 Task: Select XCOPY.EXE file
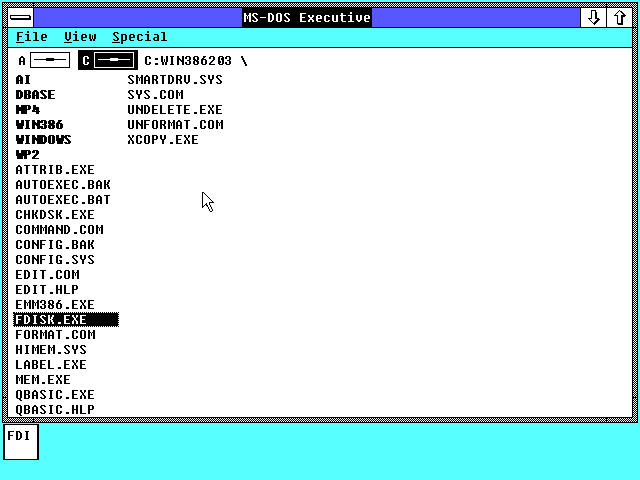tap(163, 140)
